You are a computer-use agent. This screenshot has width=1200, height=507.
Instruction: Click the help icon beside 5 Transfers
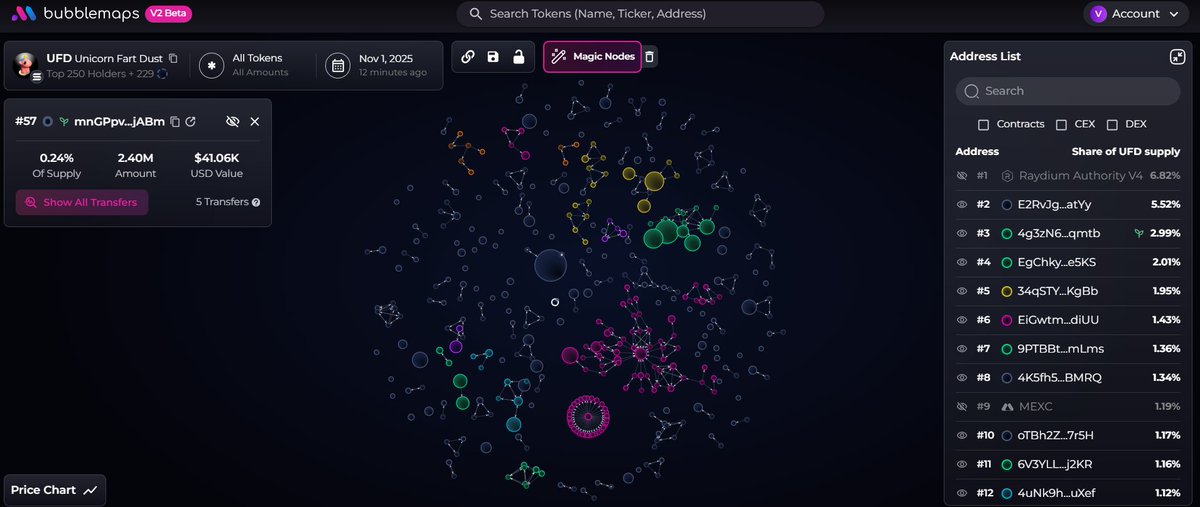click(257, 202)
